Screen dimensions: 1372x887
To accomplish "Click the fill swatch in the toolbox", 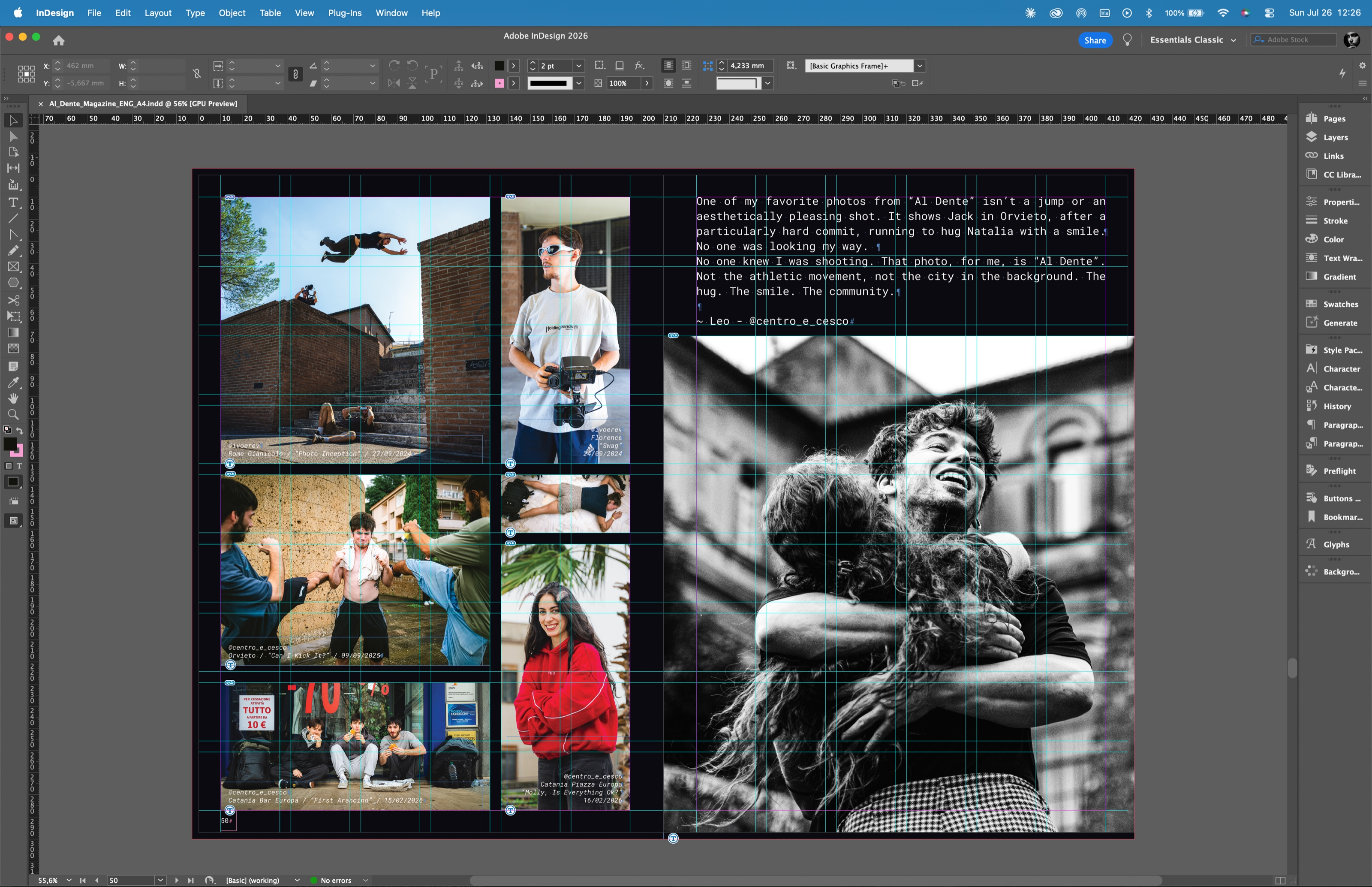I will tap(10, 444).
